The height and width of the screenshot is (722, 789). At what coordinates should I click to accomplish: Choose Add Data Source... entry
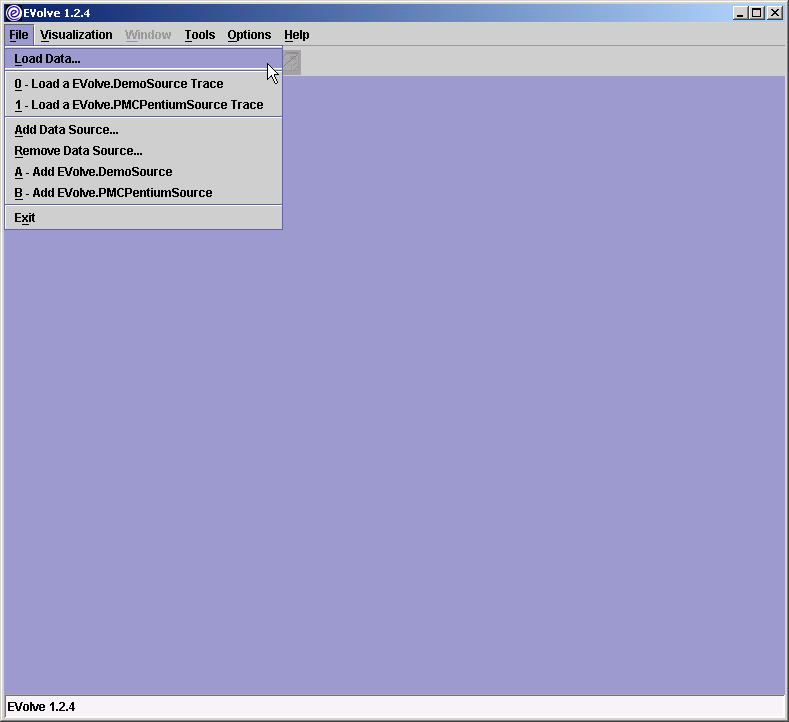coord(143,130)
